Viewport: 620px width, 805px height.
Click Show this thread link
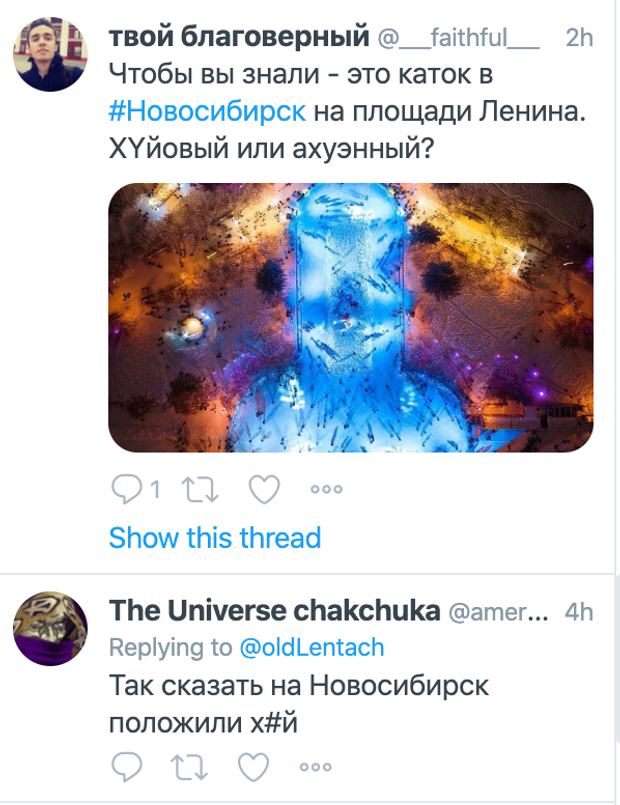coord(215,538)
